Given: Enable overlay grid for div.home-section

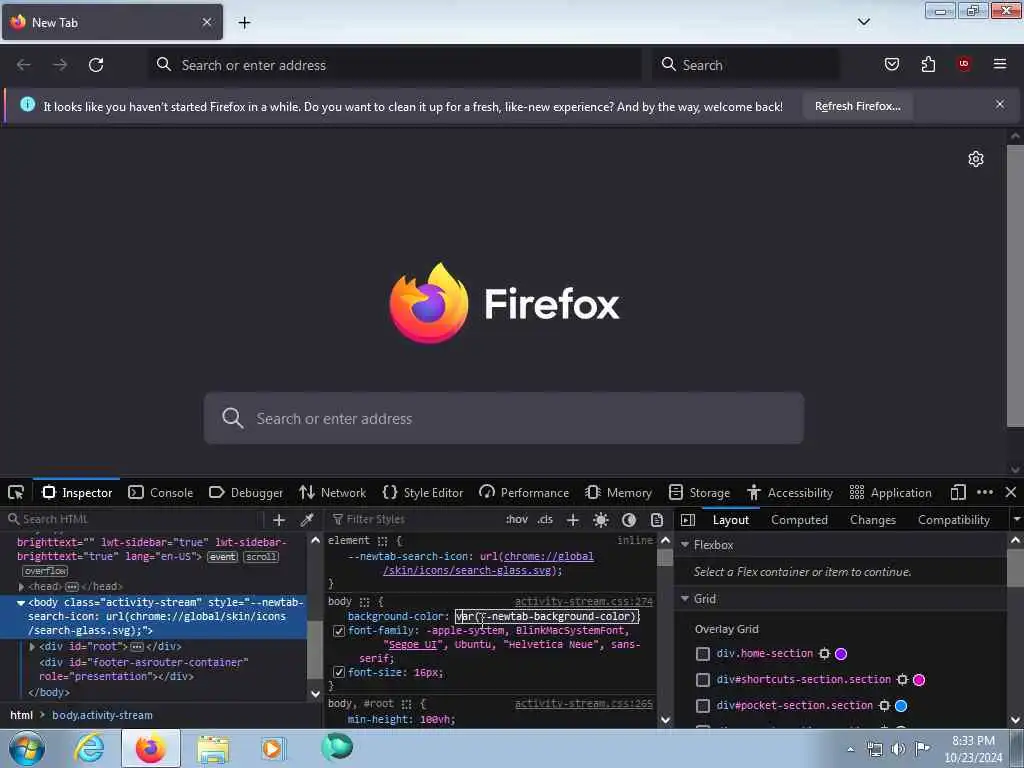Looking at the screenshot, I should (703, 654).
